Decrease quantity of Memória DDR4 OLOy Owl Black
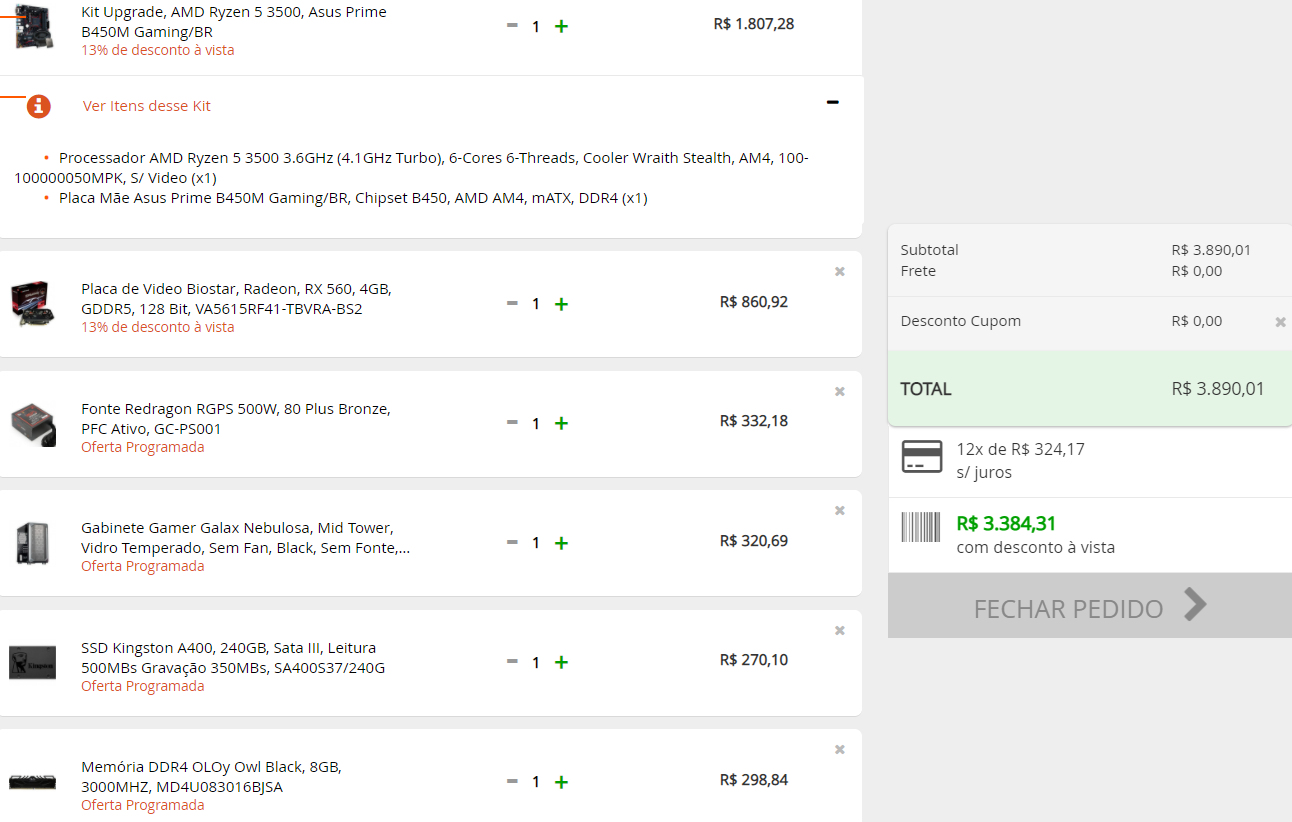 point(512,781)
